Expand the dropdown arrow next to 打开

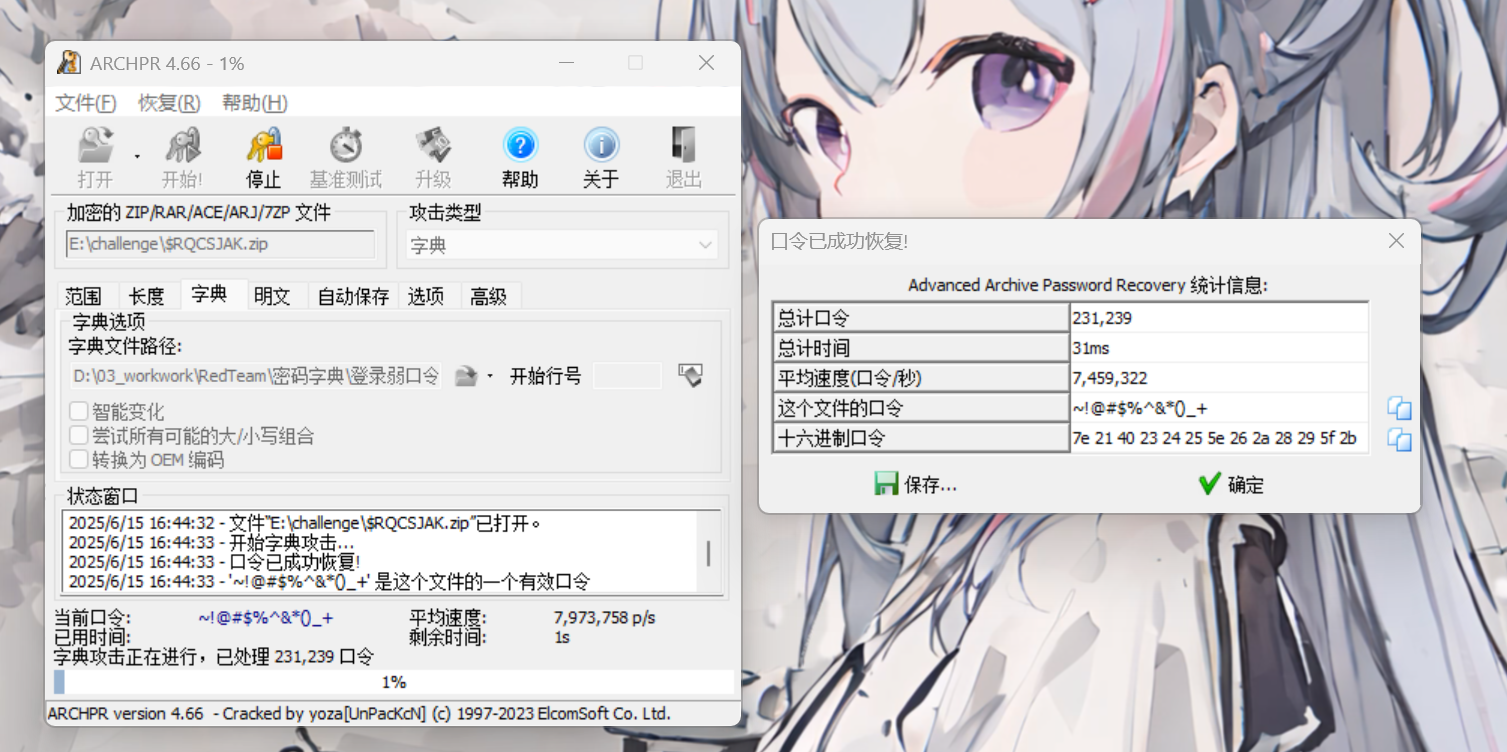[x=137, y=157]
